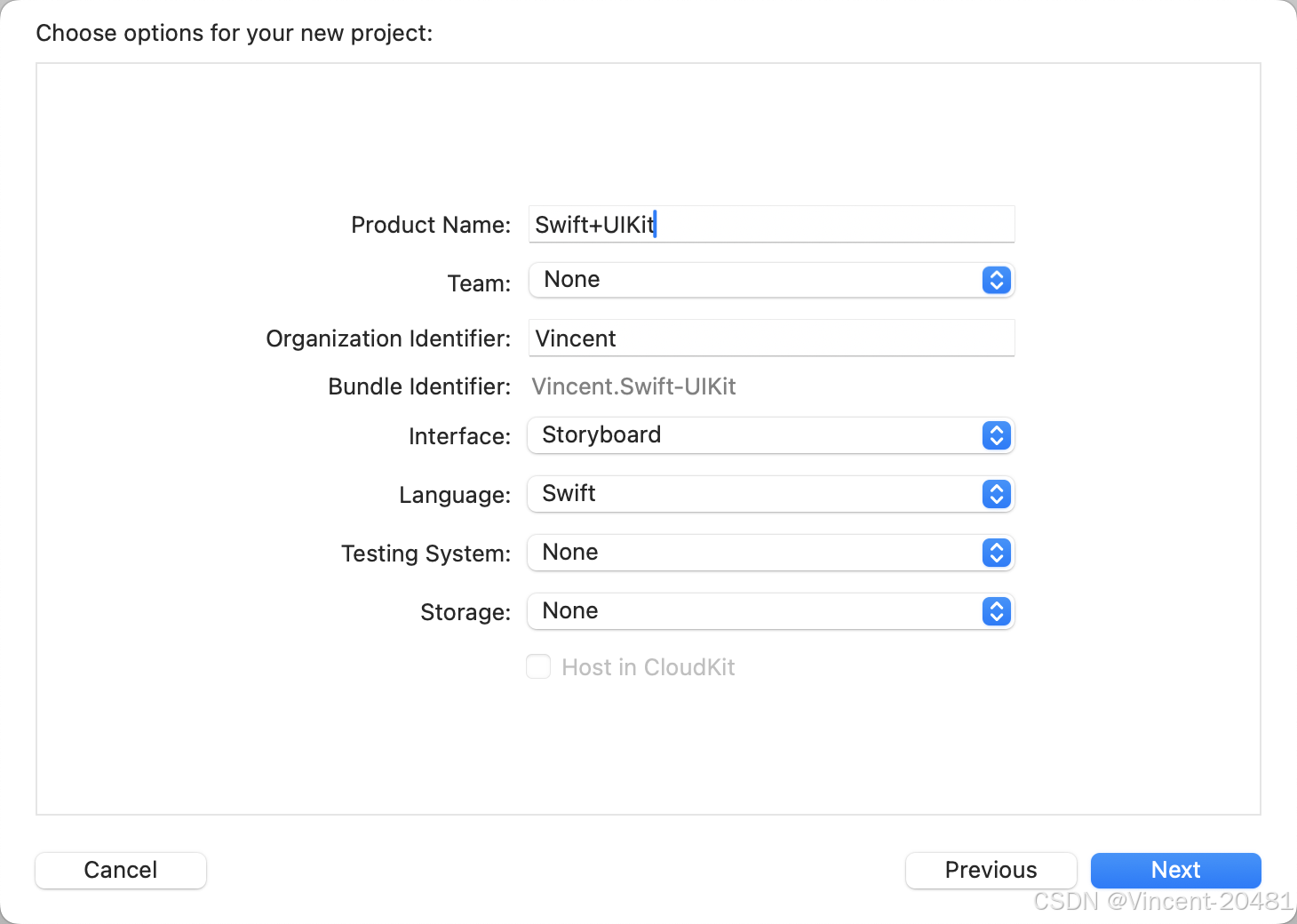Open the Storage dropdown showing None
Image resolution: width=1297 pixels, height=924 pixels.
(x=771, y=611)
